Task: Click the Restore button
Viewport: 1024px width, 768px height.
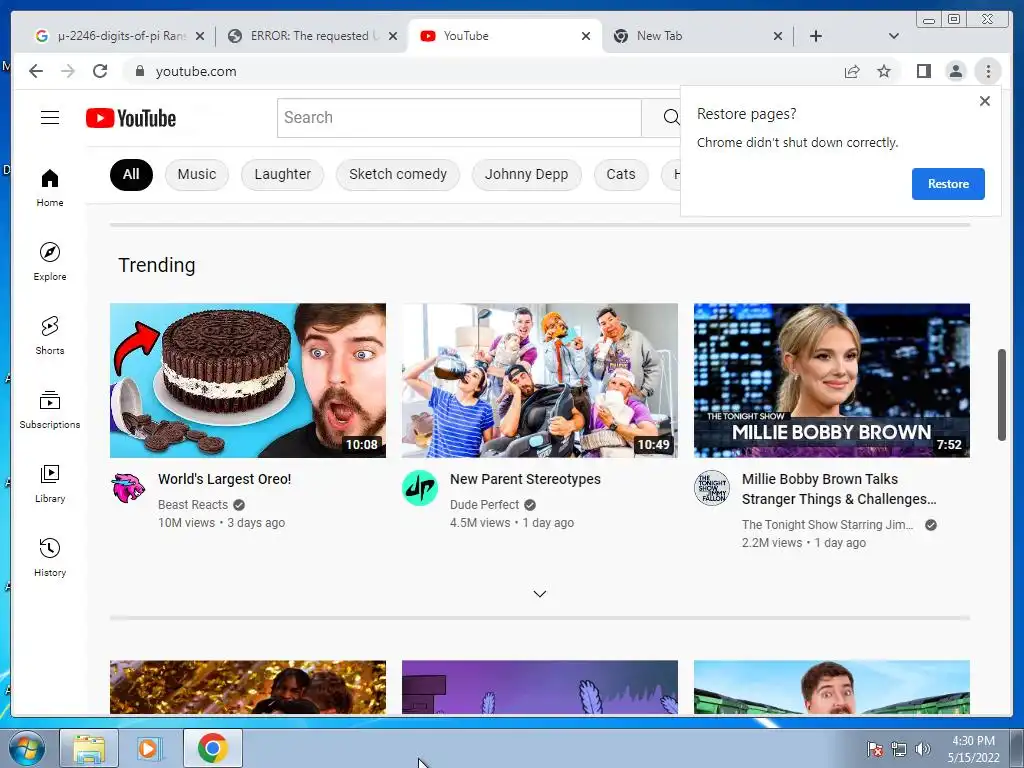Action: pyautogui.click(x=948, y=184)
